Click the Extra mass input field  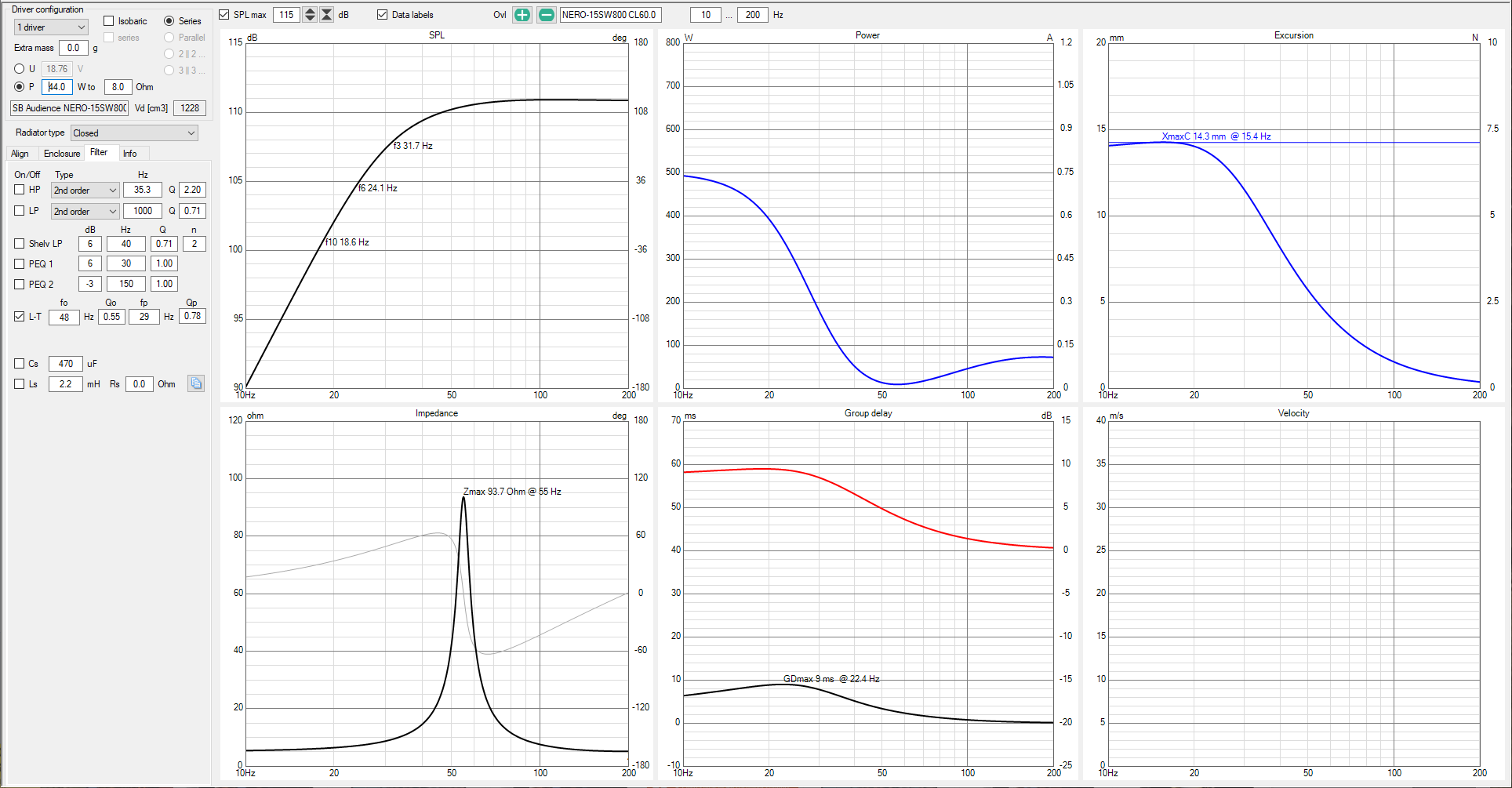tap(74, 48)
